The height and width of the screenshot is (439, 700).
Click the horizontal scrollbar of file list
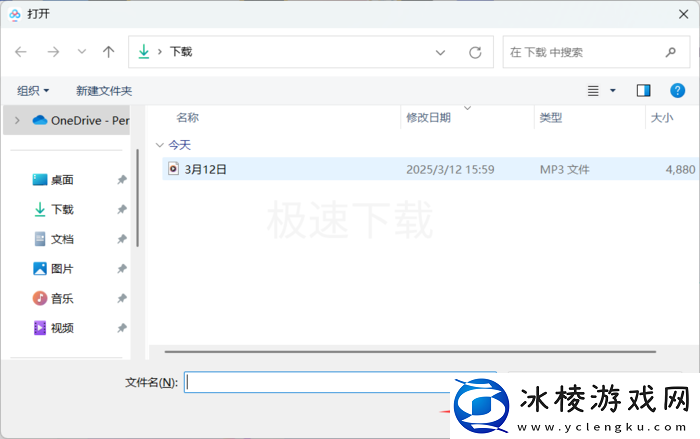point(410,351)
